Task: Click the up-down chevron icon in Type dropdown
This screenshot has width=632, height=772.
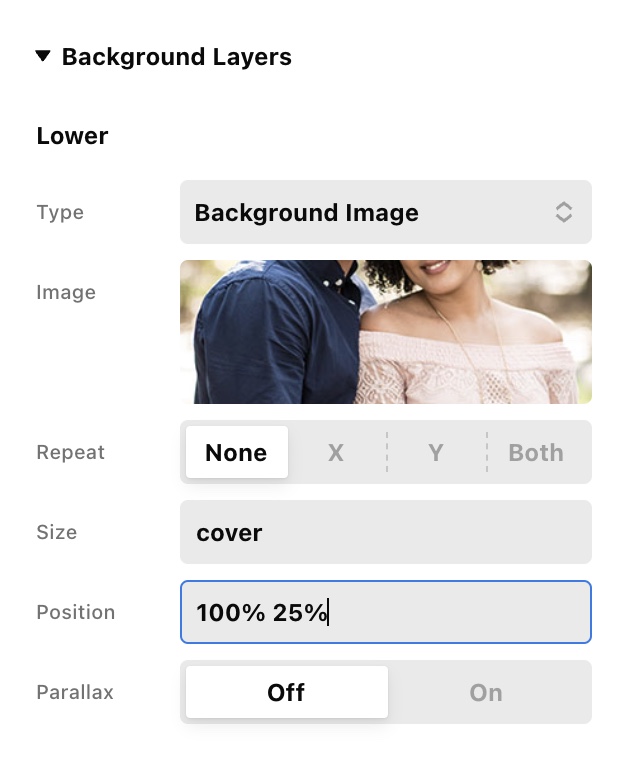Action: click(564, 212)
